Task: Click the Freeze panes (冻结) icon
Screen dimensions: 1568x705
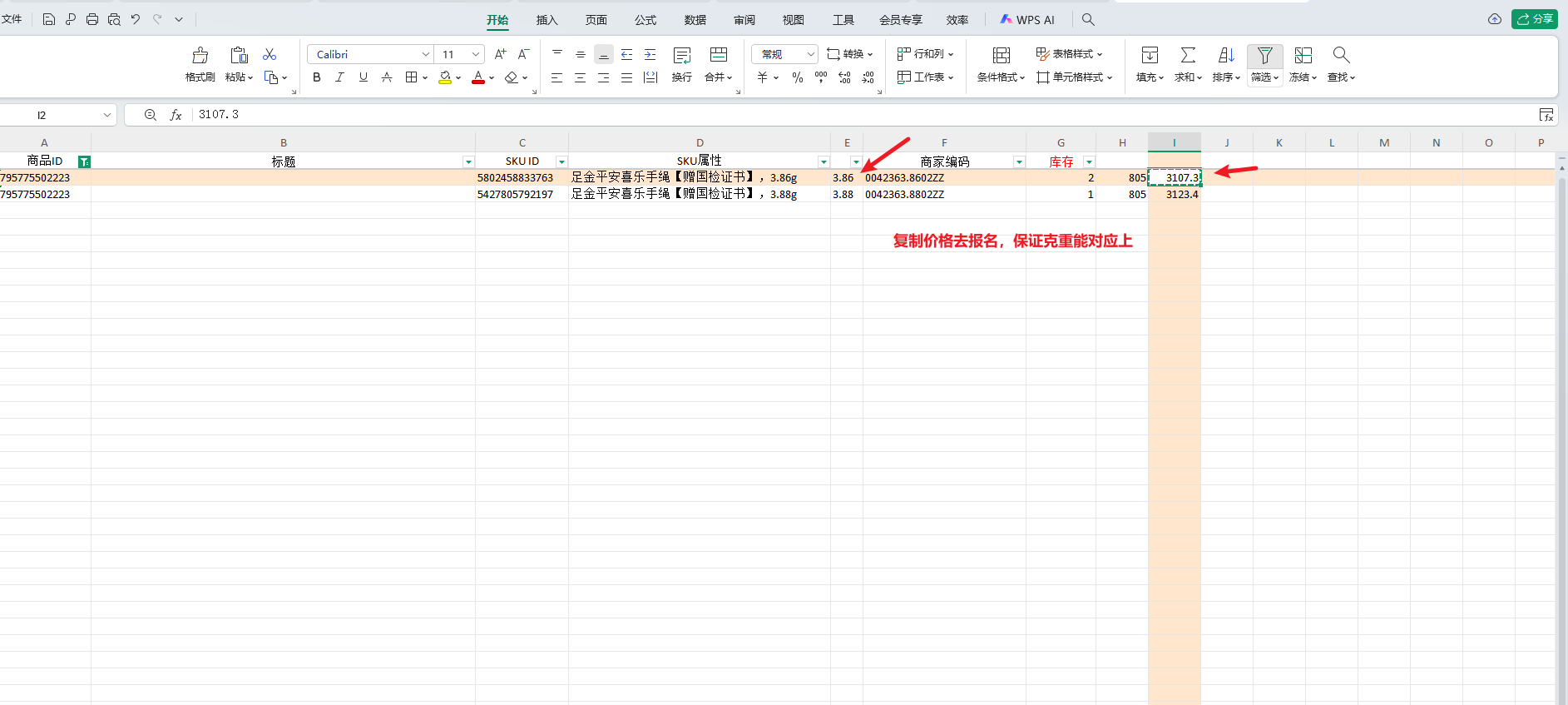Action: pos(1303,56)
